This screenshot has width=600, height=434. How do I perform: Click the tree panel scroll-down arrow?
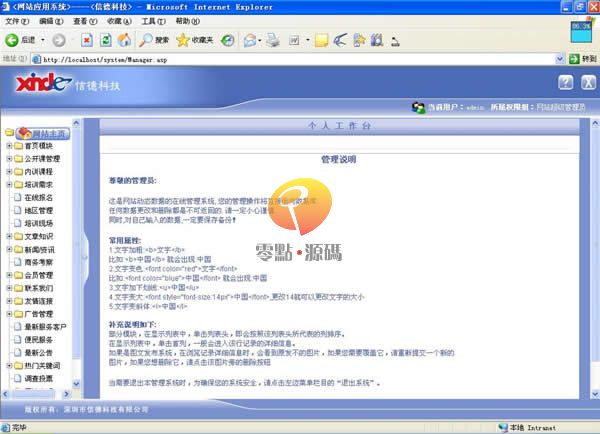(76, 383)
